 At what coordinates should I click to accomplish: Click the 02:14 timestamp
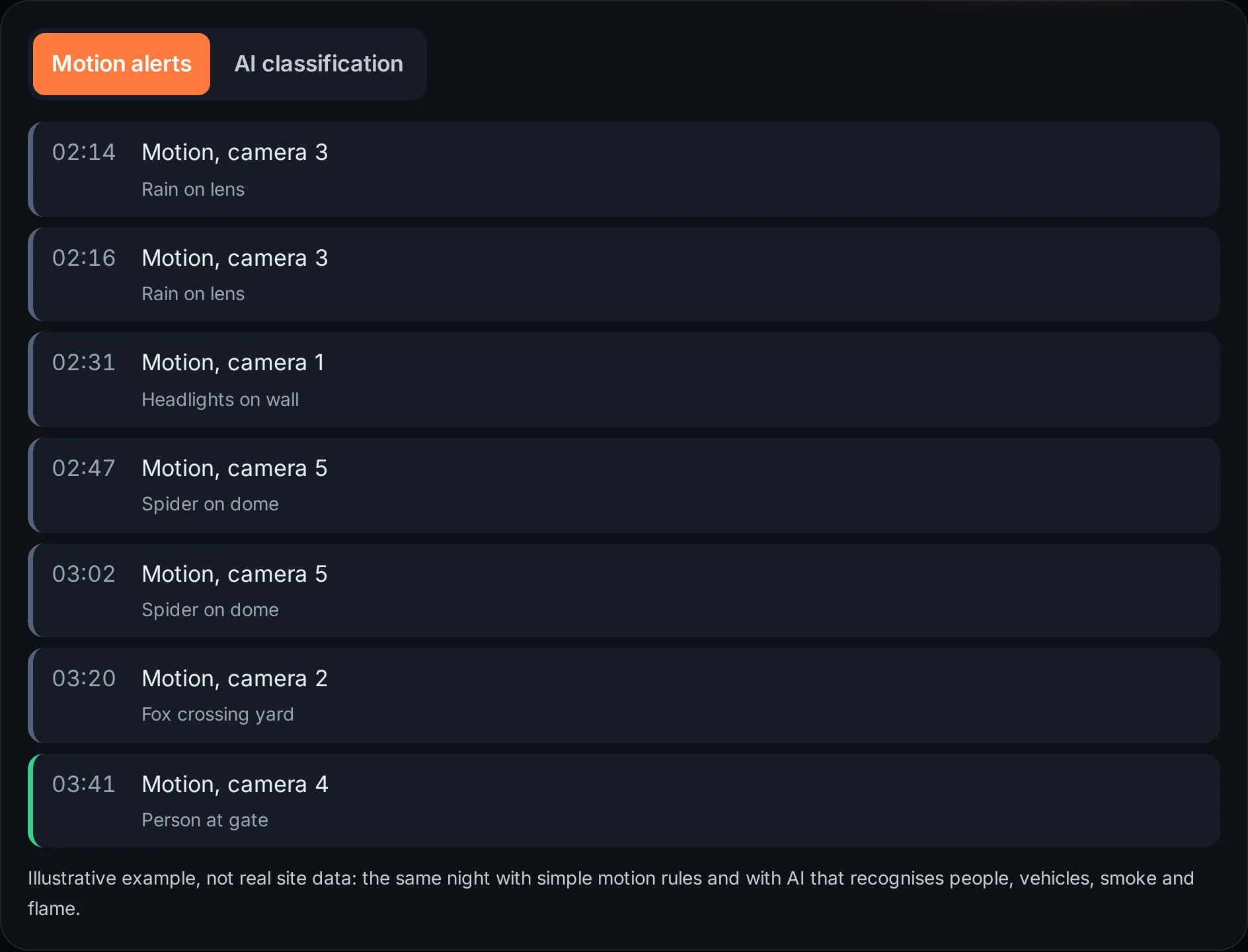tap(84, 152)
